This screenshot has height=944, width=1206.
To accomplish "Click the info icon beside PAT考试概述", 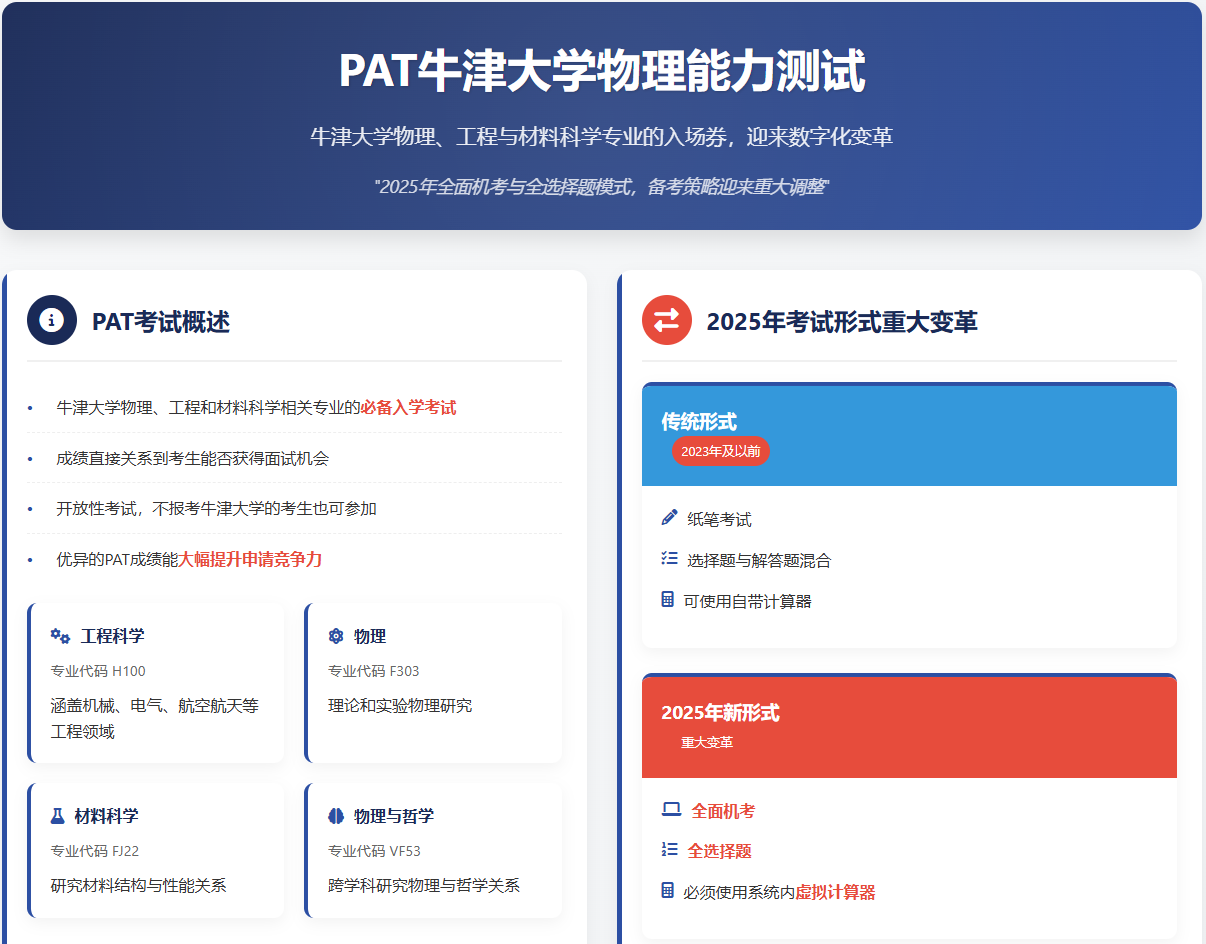I will pyautogui.click(x=52, y=320).
